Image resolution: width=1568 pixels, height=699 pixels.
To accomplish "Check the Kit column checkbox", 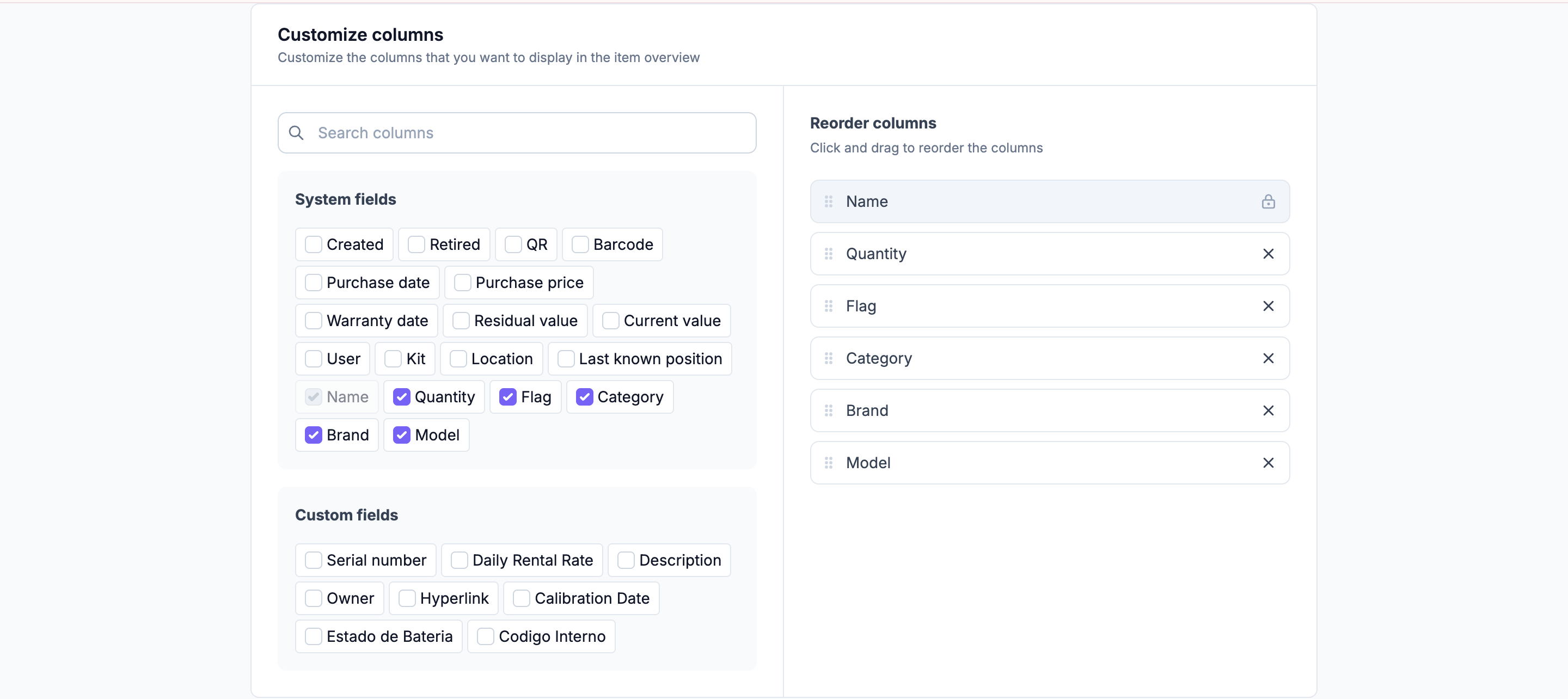I will [x=393, y=359].
